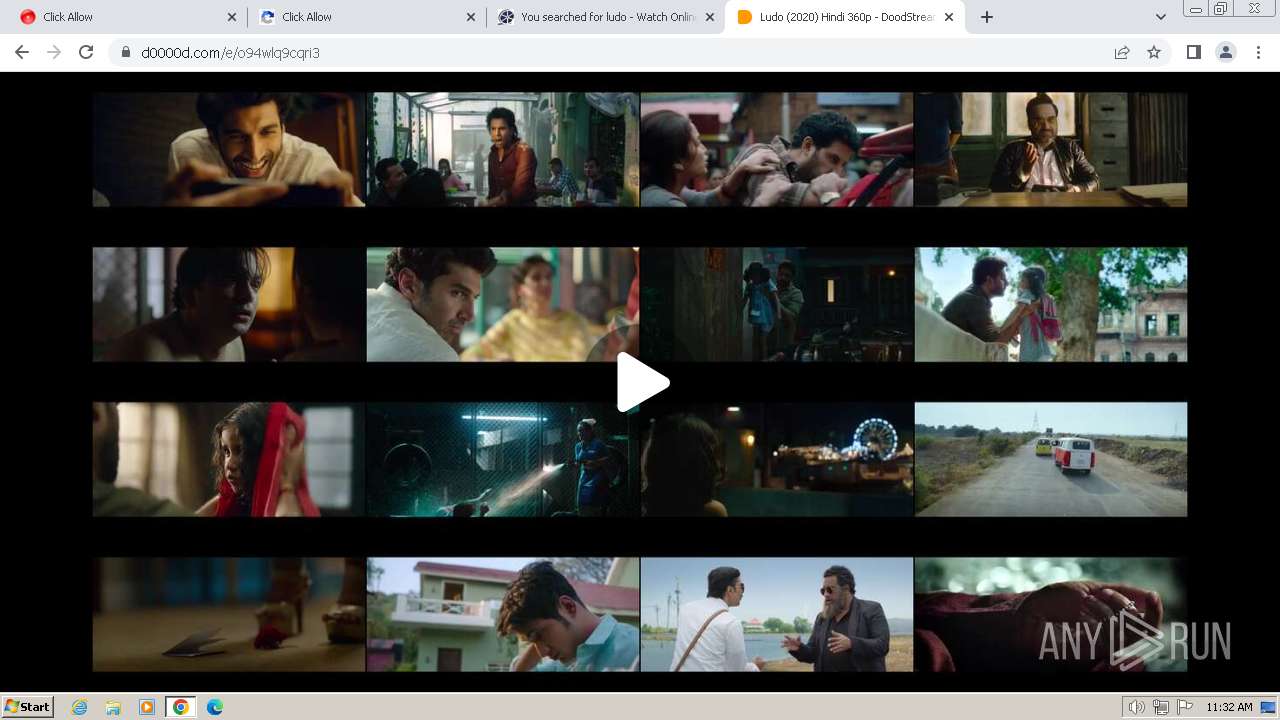Click the forward navigation arrow
The height and width of the screenshot is (720, 1280).
tap(54, 52)
